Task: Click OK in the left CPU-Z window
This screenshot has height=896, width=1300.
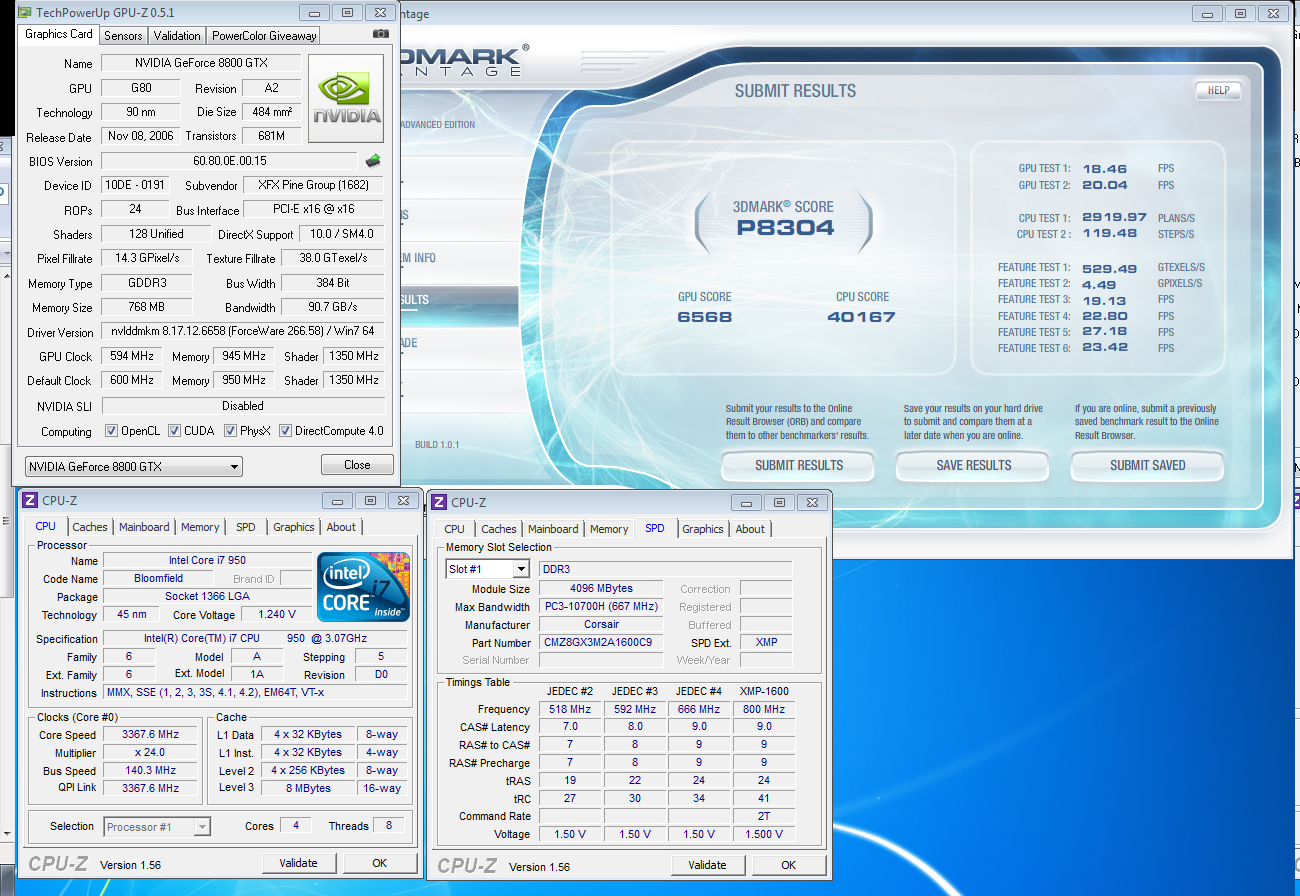Action: (380, 863)
